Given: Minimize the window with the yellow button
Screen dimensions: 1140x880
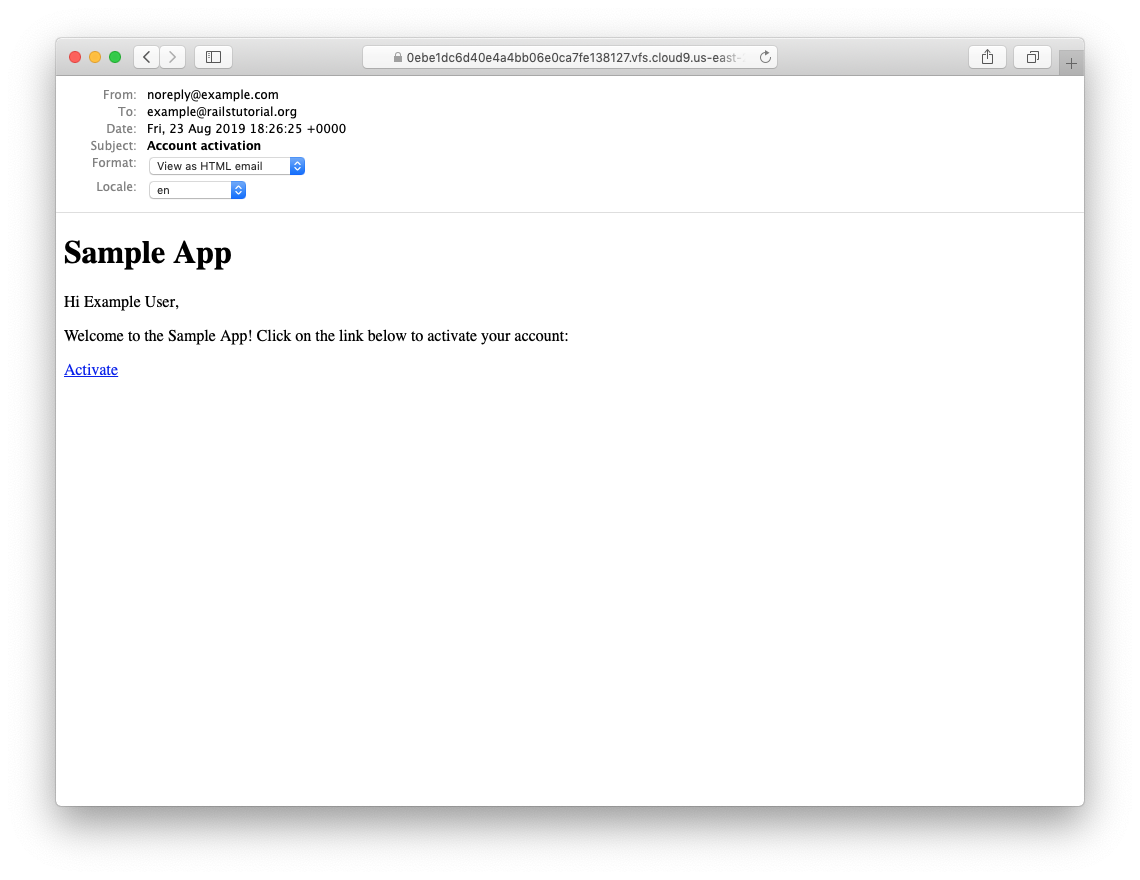Looking at the screenshot, I should [95, 57].
